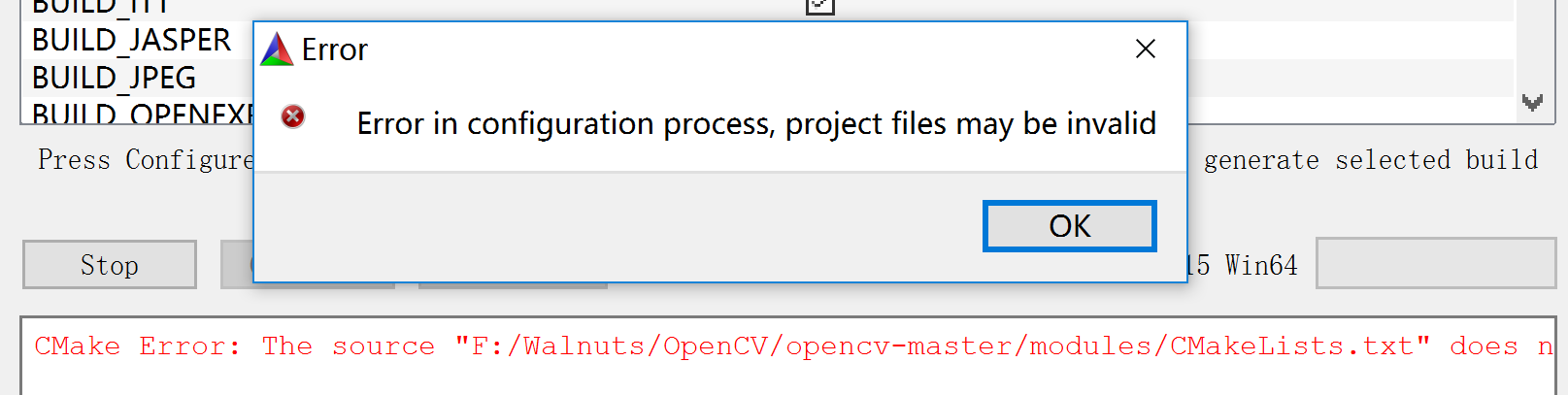1568x395 pixels.
Task: Click the 'Win64' generator label
Action: click(1260, 265)
